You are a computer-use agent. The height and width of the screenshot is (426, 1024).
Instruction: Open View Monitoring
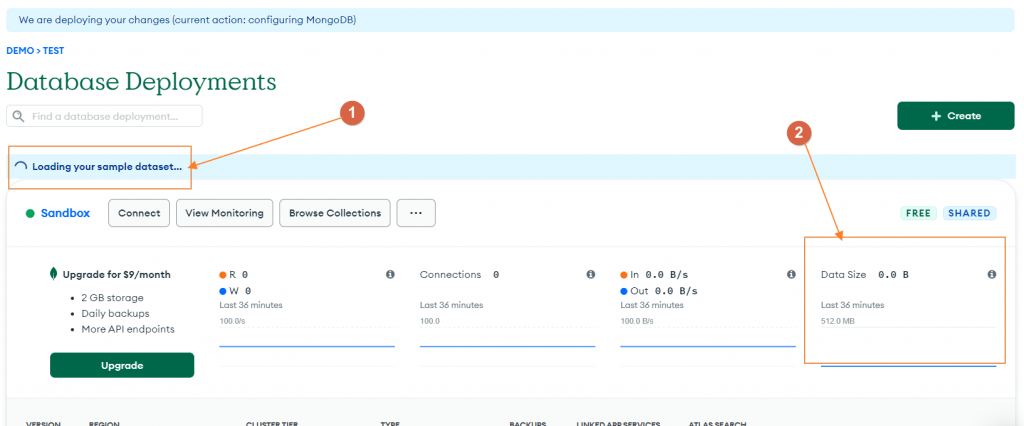[x=225, y=213]
